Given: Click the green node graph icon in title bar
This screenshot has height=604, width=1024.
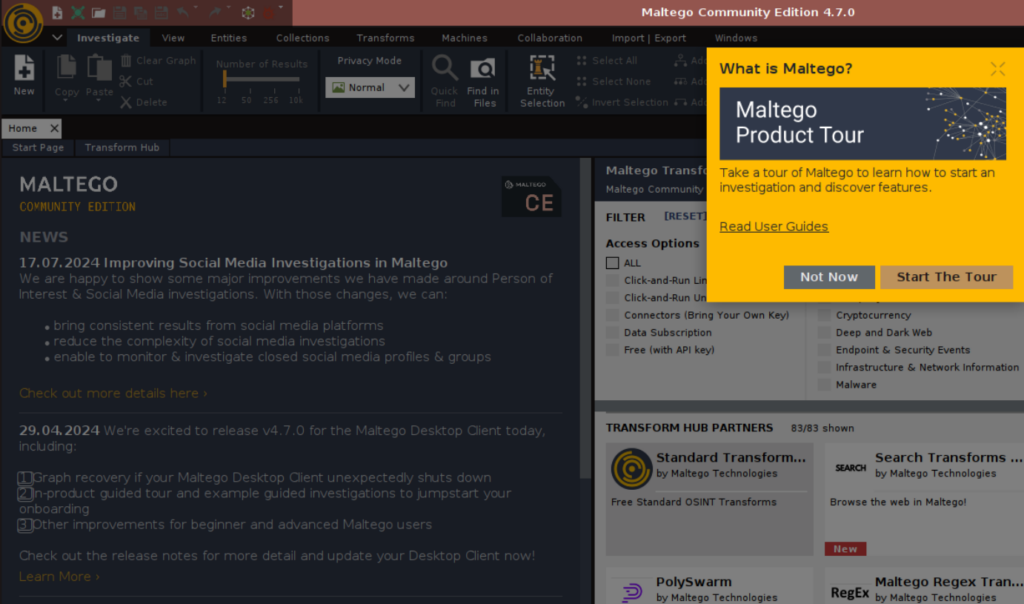Looking at the screenshot, I should coord(248,12).
